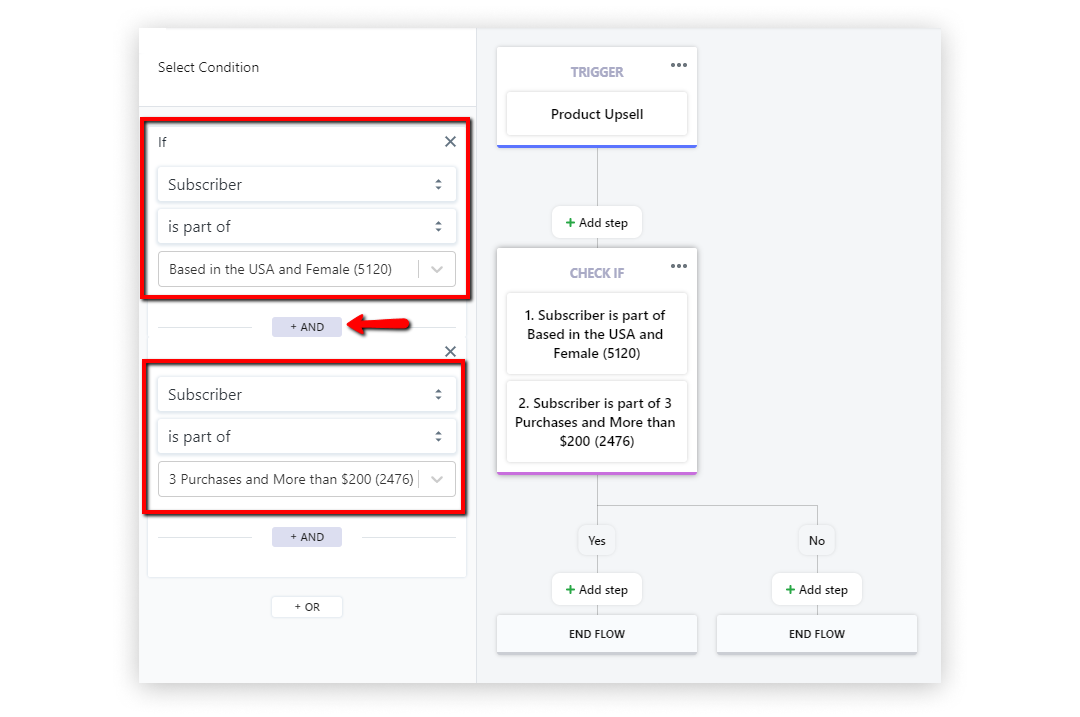Close the first If condition with X
Image resolution: width=1080 pixels, height=717 pixels.
coord(450,142)
